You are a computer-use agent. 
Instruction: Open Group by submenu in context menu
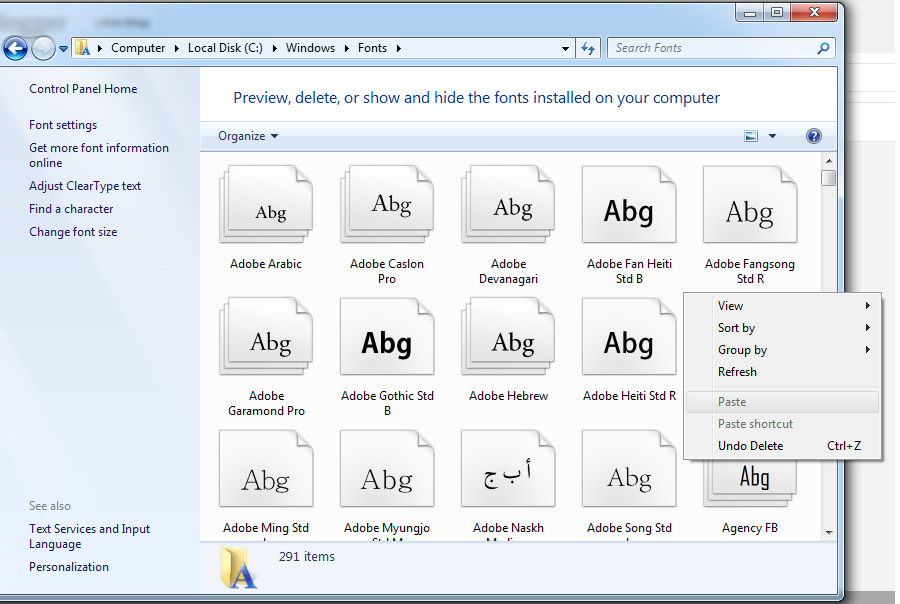point(782,350)
